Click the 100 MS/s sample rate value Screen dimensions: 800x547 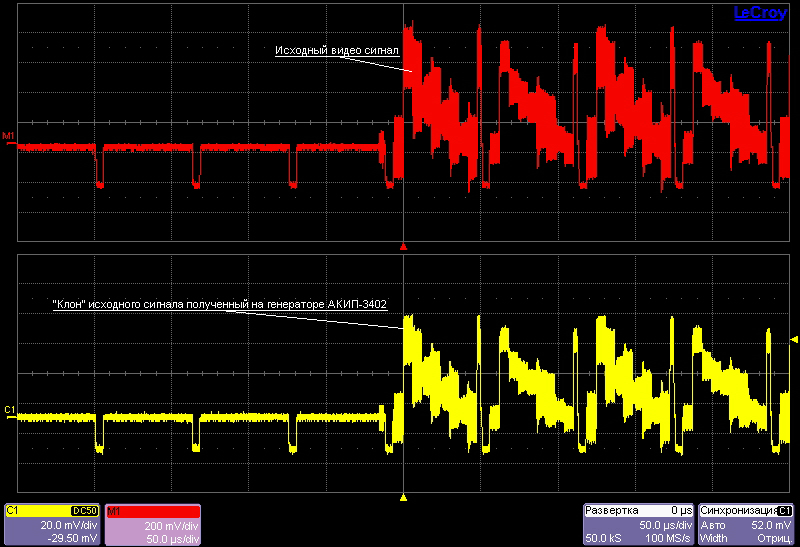(669, 538)
